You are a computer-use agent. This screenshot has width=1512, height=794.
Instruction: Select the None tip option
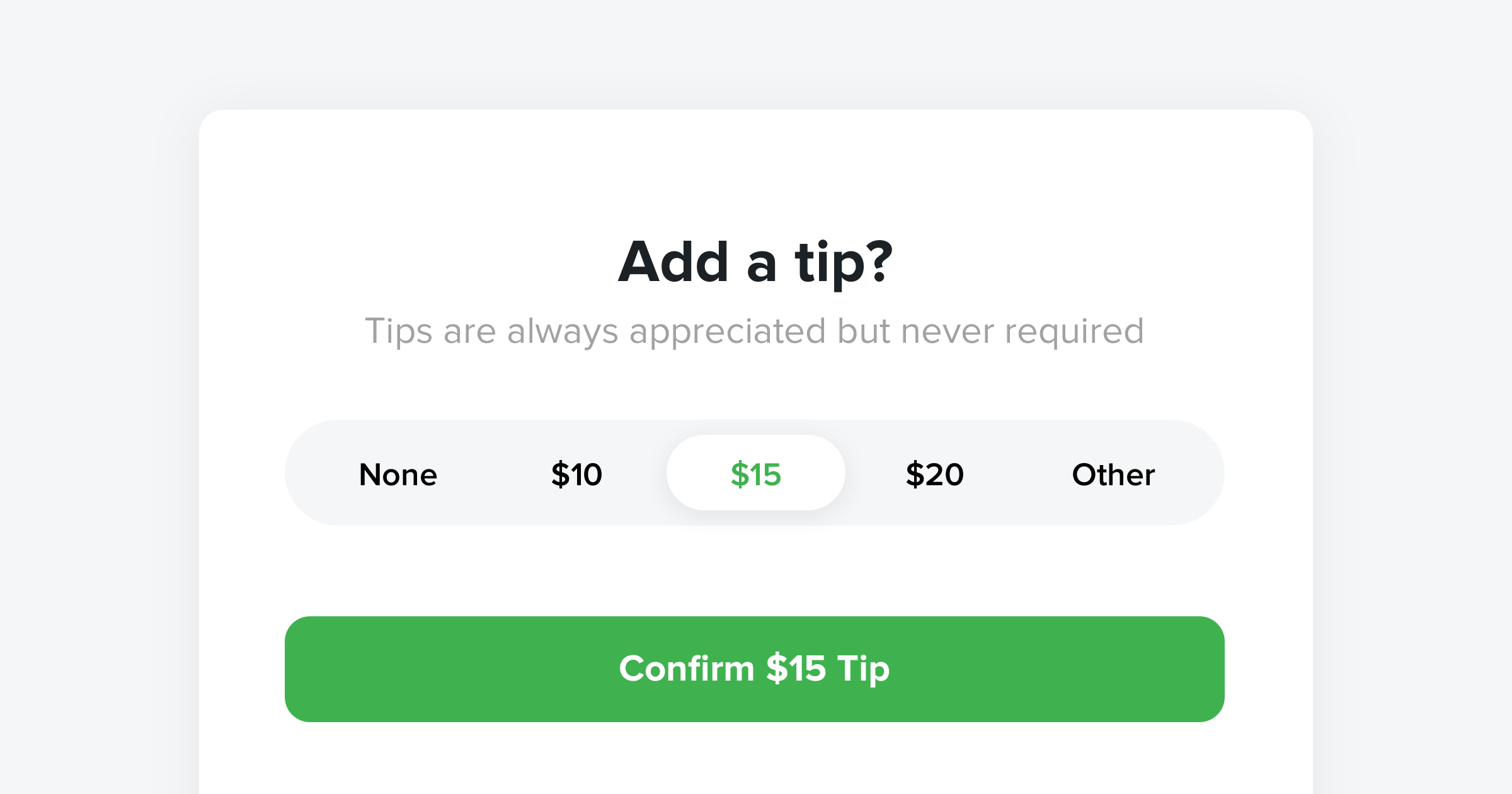(398, 474)
